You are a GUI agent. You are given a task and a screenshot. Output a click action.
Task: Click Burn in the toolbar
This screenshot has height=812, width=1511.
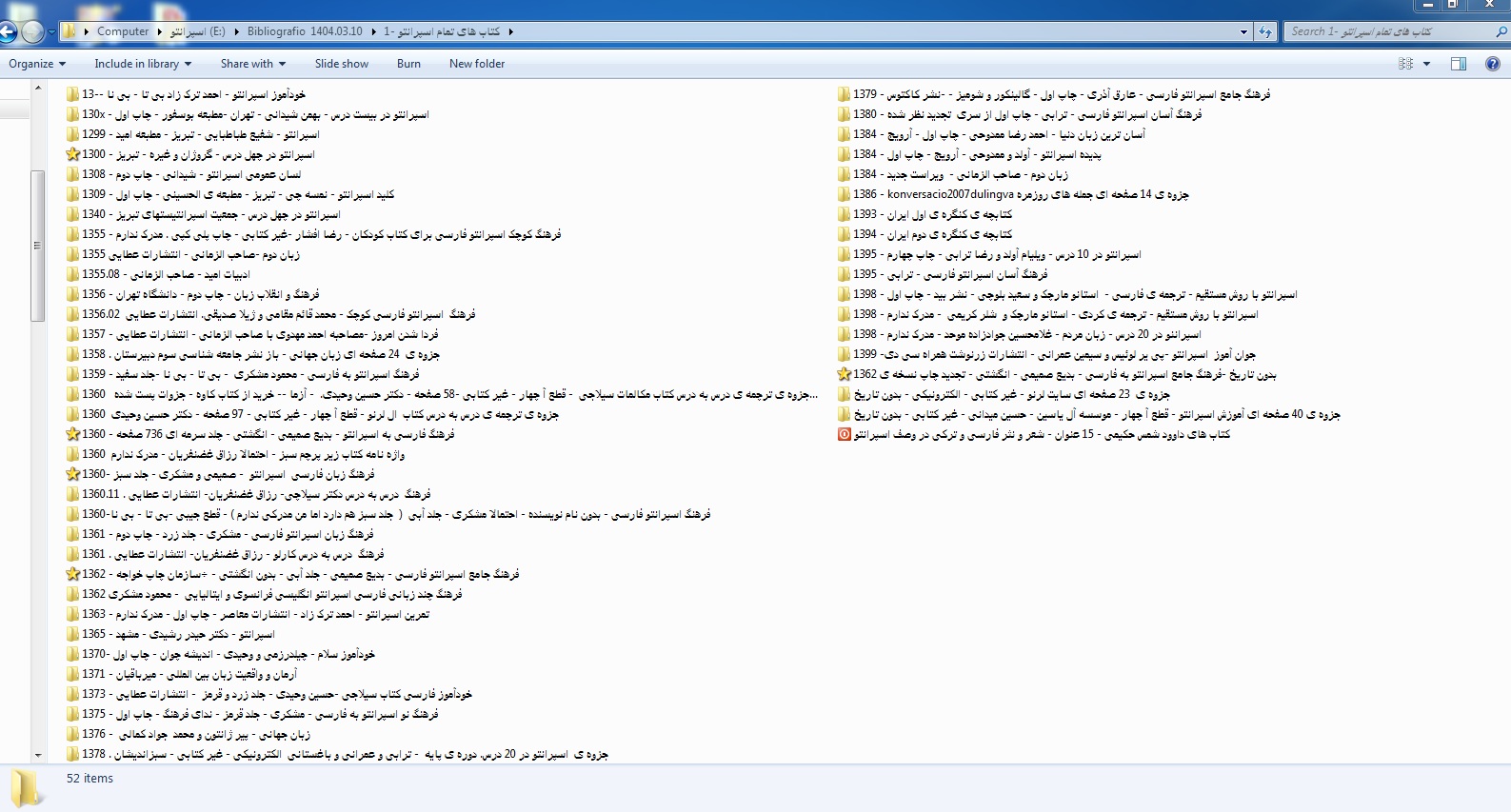pyautogui.click(x=408, y=64)
